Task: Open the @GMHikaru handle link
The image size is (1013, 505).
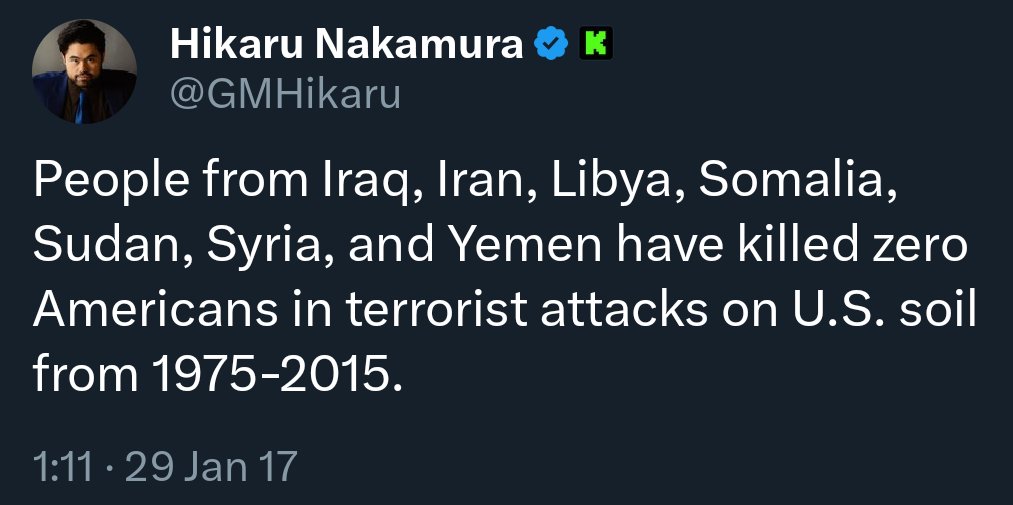Action: pos(286,94)
